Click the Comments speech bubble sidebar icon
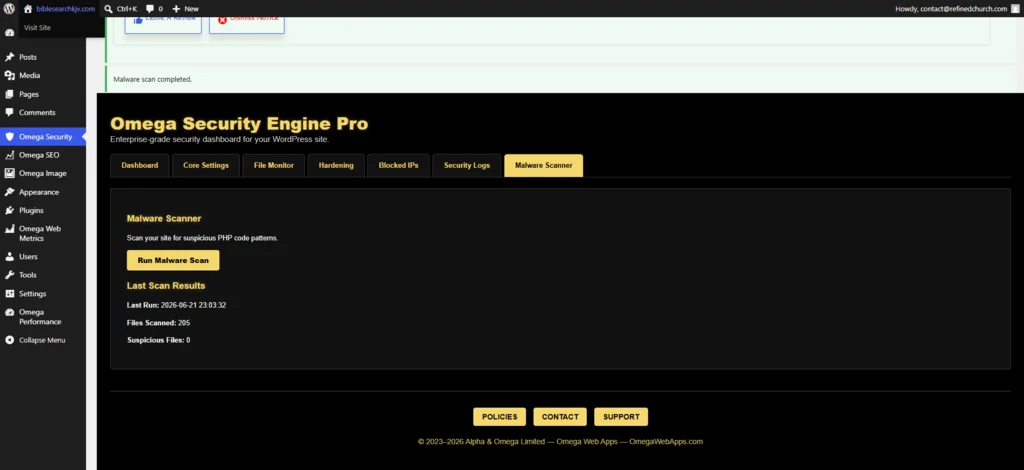Viewport: 1024px width, 470px height. [x=9, y=112]
